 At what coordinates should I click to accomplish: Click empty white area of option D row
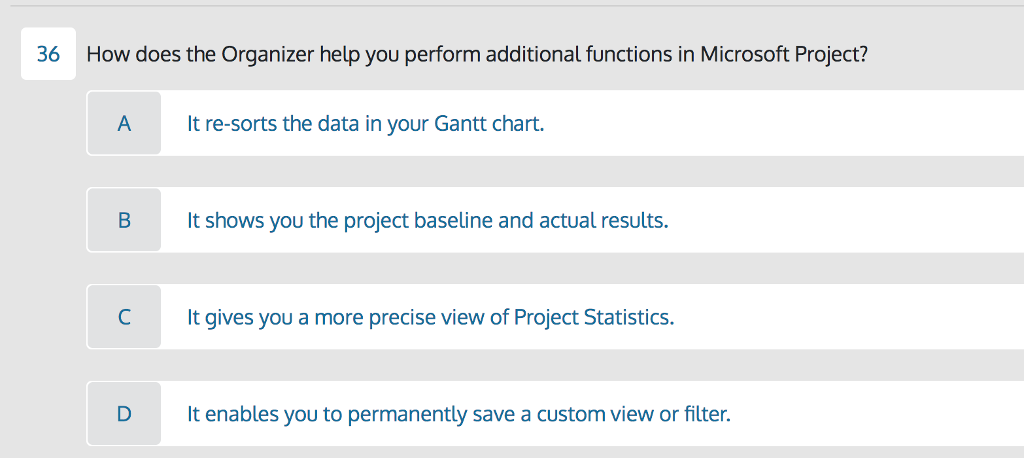pyautogui.click(x=880, y=414)
